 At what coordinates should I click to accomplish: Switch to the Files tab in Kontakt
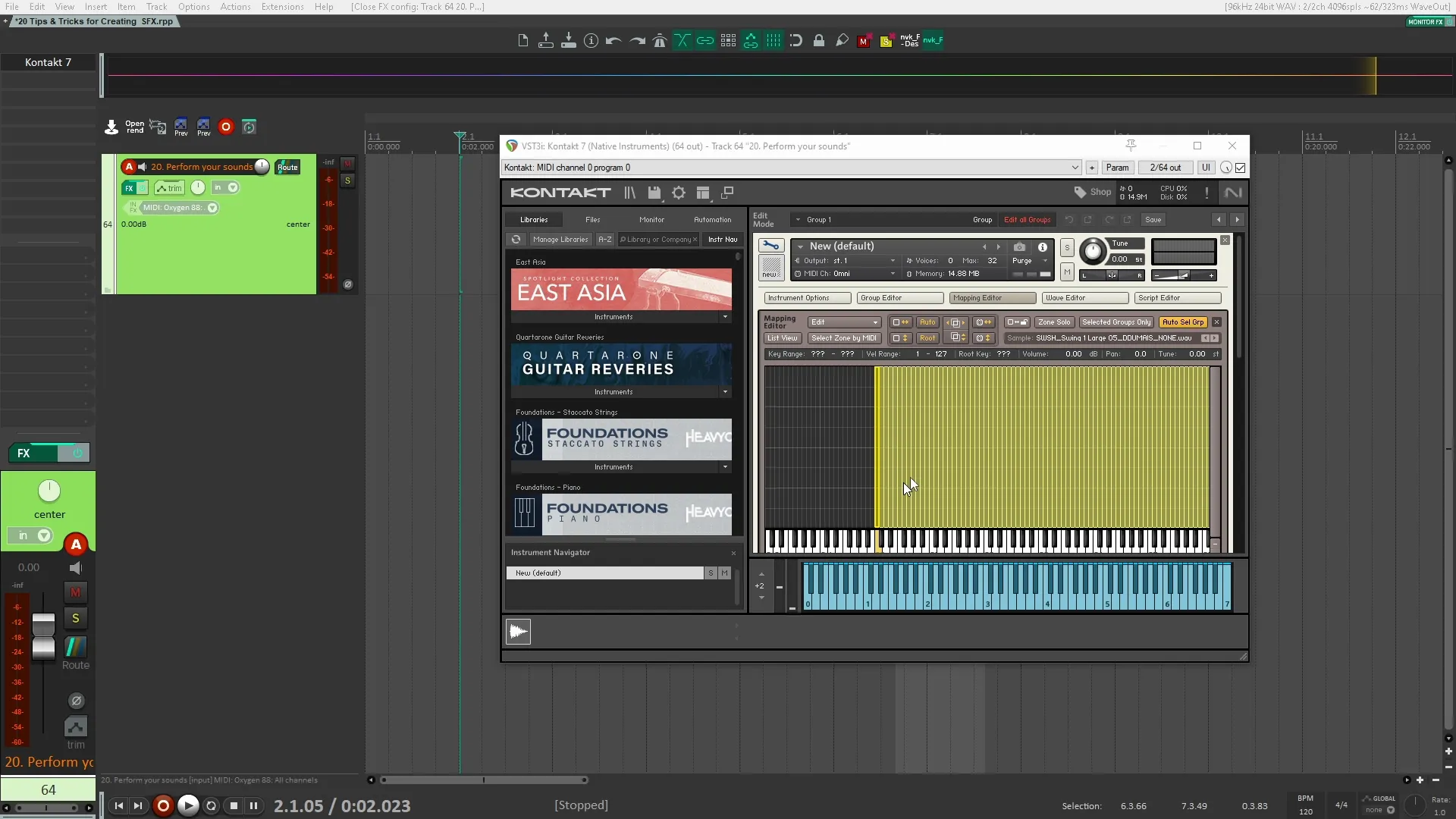(593, 220)
